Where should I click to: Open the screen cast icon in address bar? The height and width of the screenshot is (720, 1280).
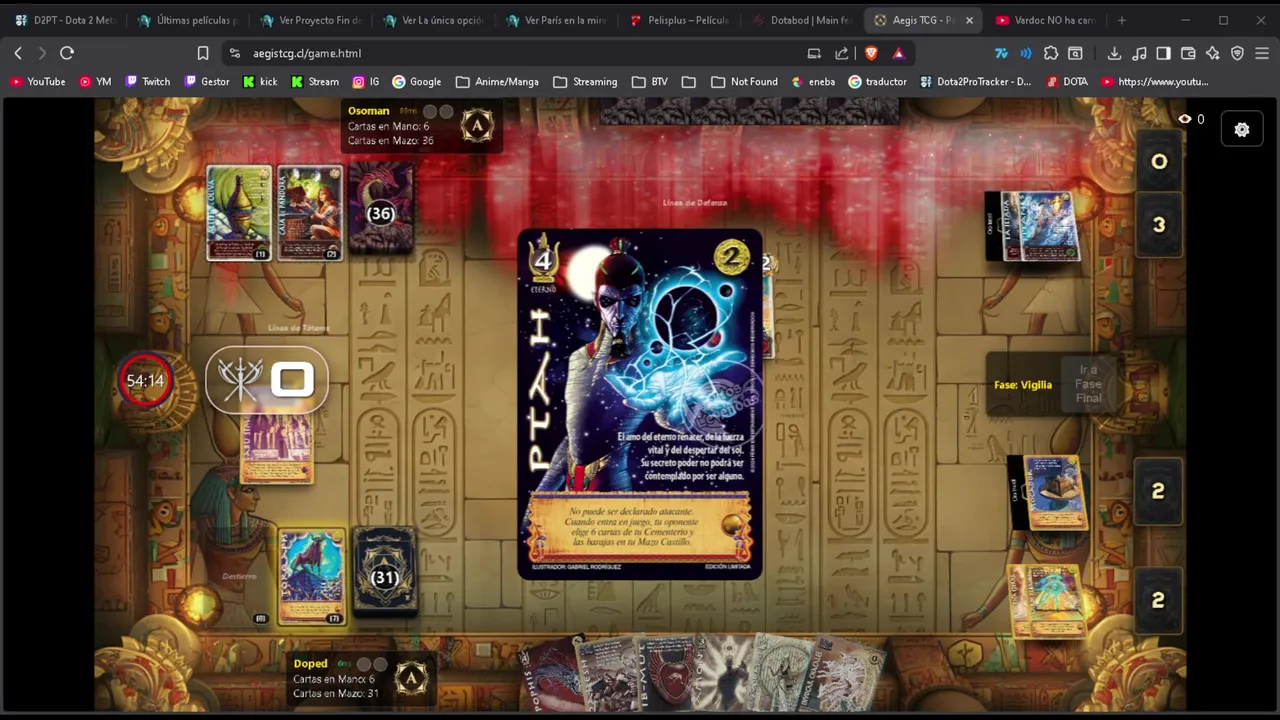click(814, 53)
